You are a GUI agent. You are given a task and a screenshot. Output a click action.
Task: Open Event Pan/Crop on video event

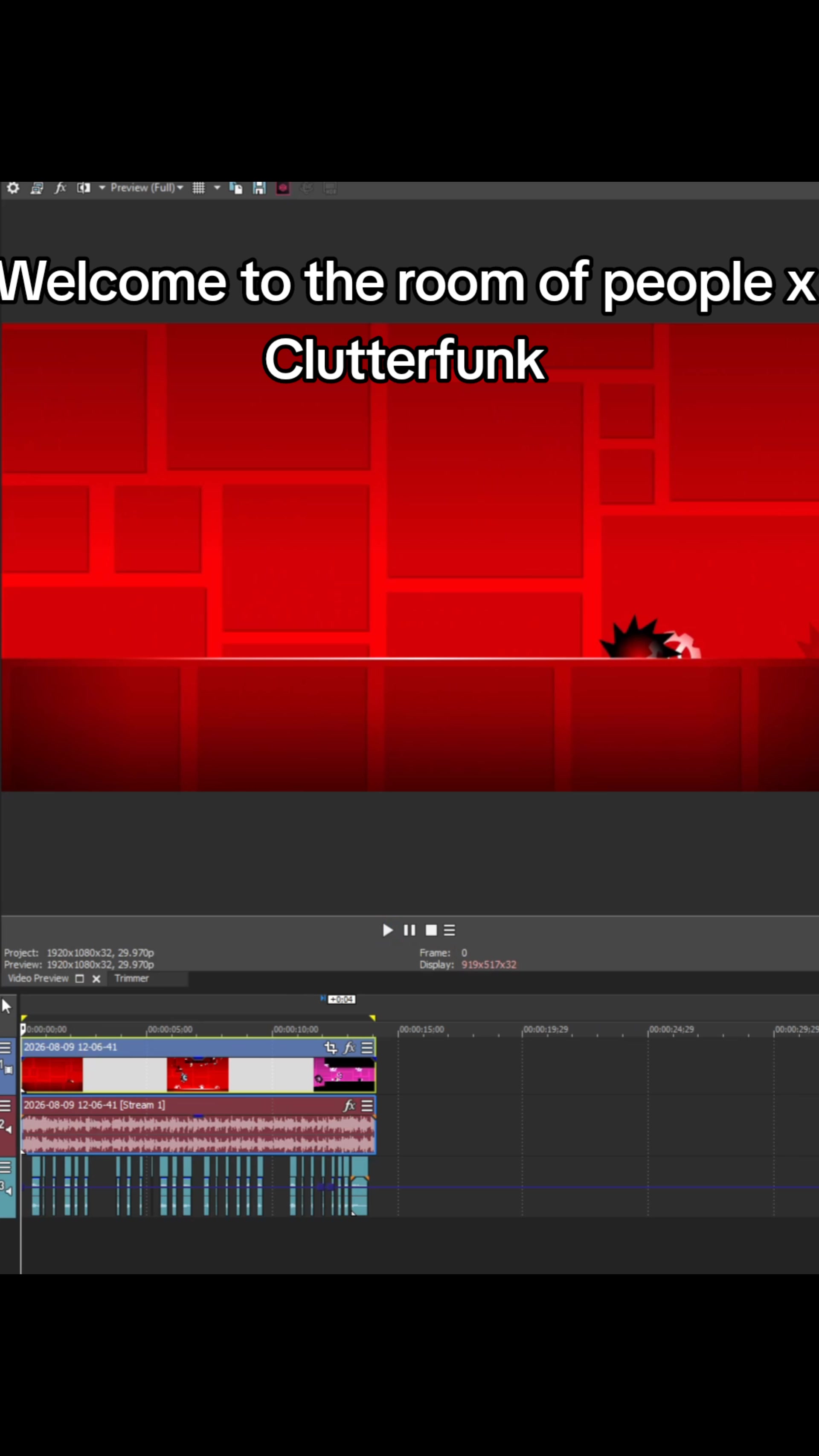(x=331, y=1048)
